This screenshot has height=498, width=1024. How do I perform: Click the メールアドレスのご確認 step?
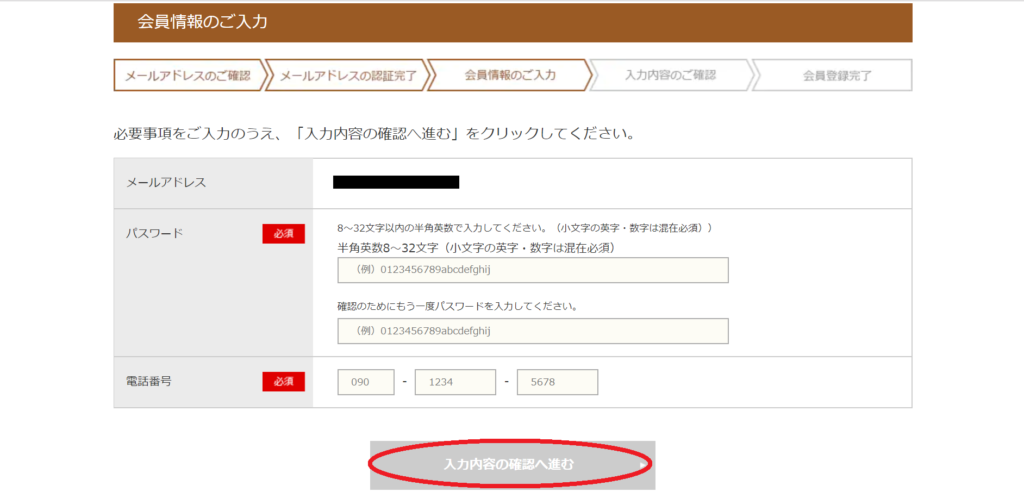click(188, 76)
